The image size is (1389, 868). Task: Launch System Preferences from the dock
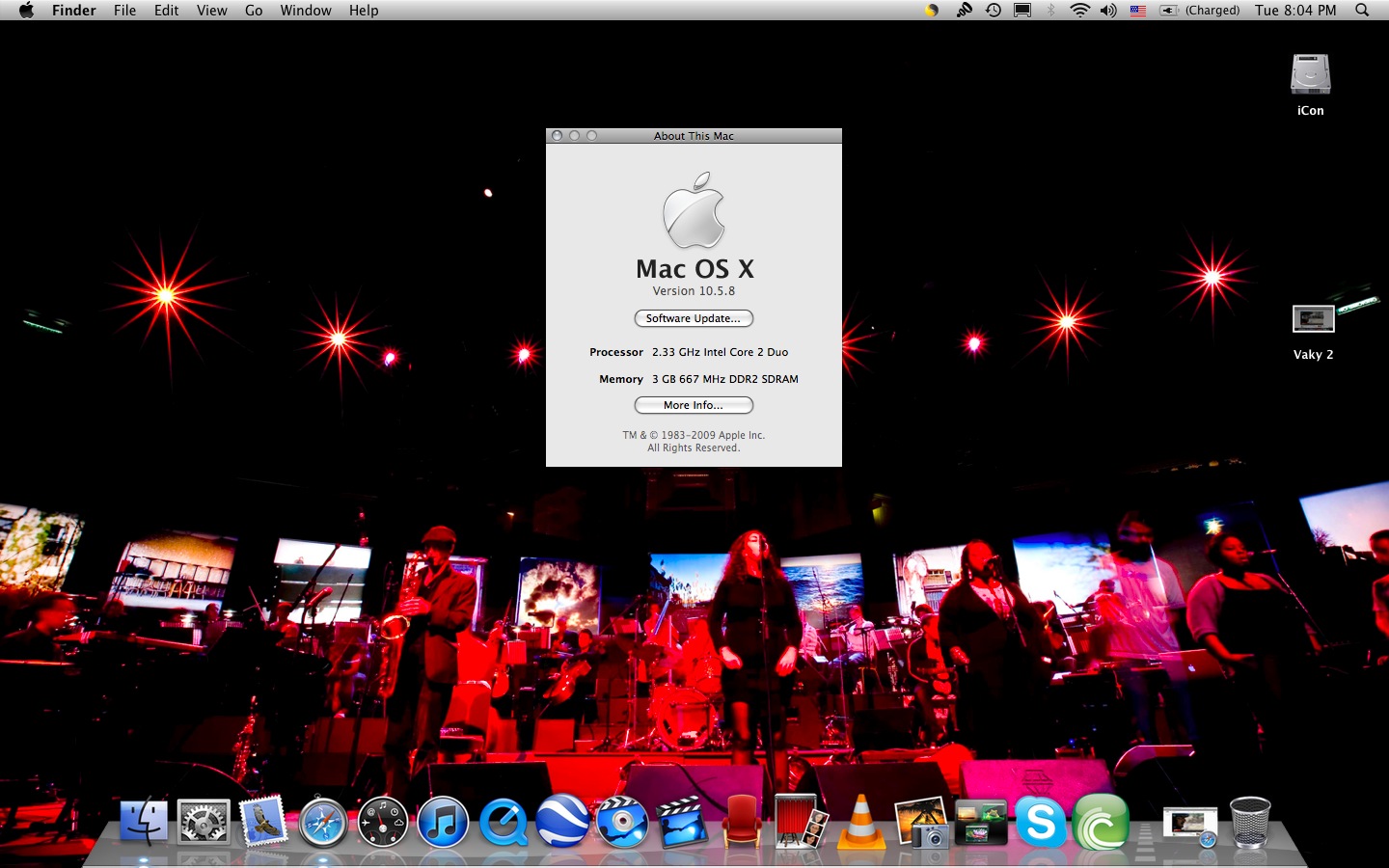[x=204, y=823]
